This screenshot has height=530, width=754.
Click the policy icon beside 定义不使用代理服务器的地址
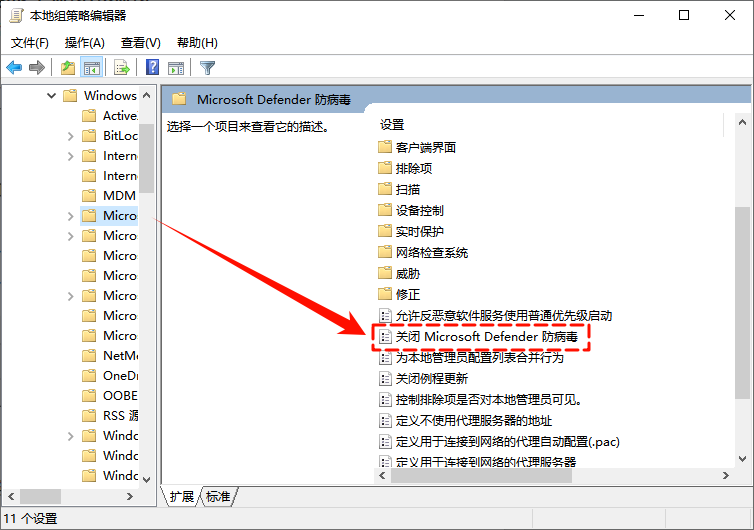pyautogui.click(x=385, y=421)
